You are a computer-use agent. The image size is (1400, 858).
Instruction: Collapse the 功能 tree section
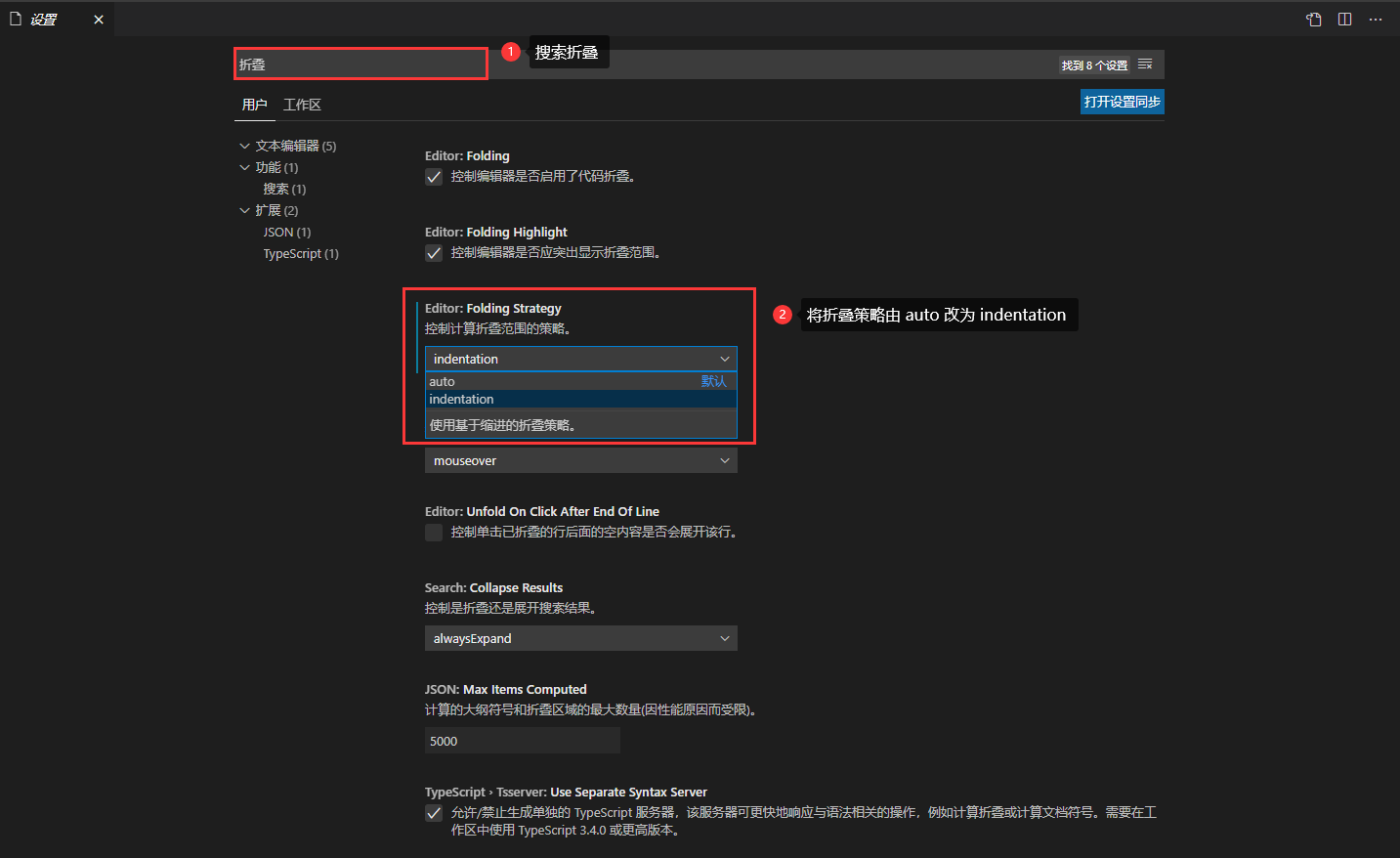[244, 167]
